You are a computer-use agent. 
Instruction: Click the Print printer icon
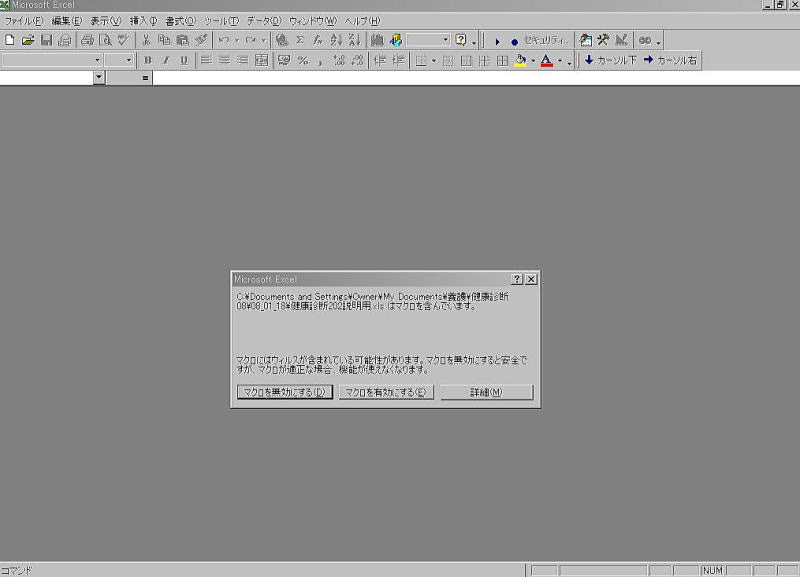(87, 40)
